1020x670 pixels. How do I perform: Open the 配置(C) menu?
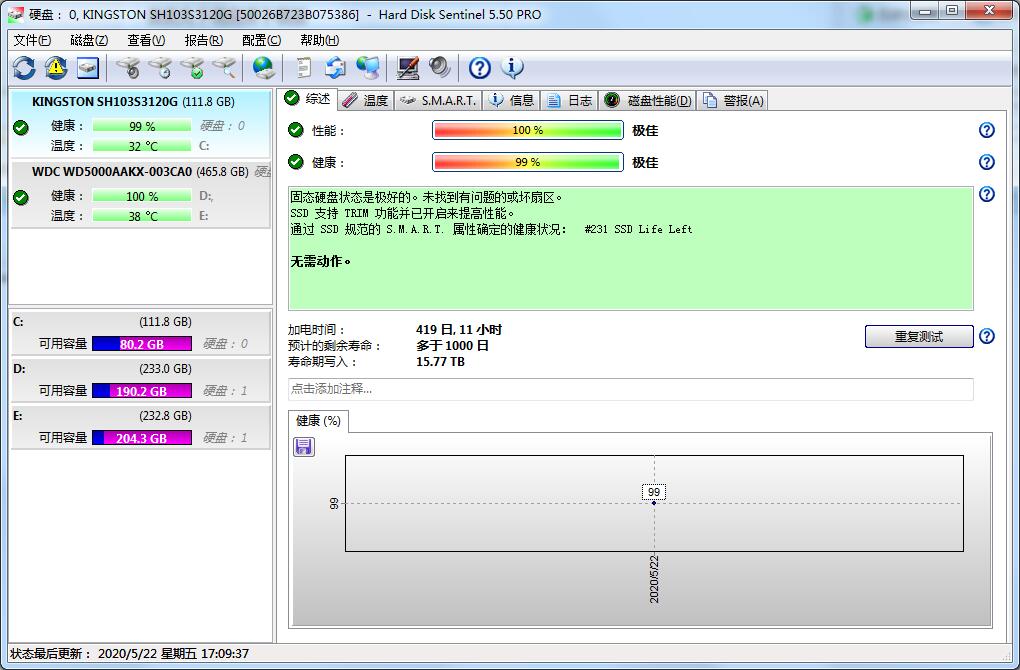pos(259,40)
